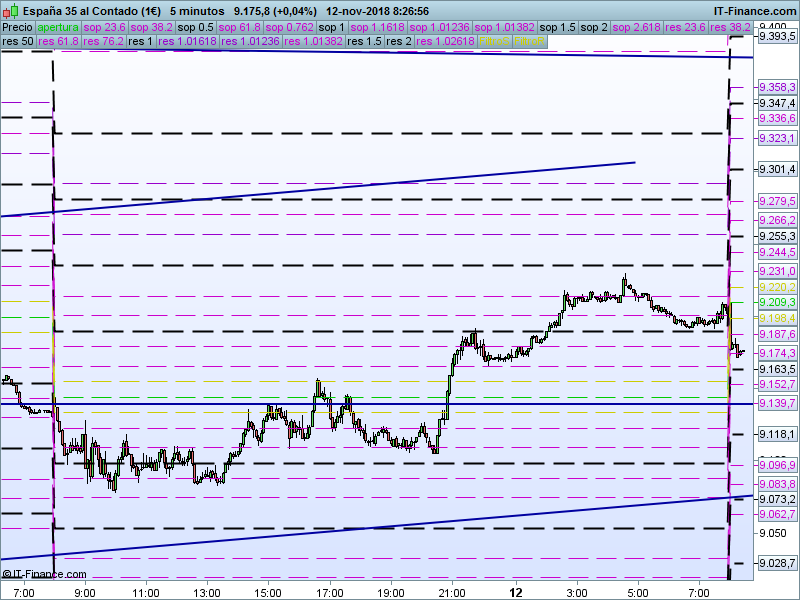Click the res 1.01382 legend label

(x=313, y=41)
